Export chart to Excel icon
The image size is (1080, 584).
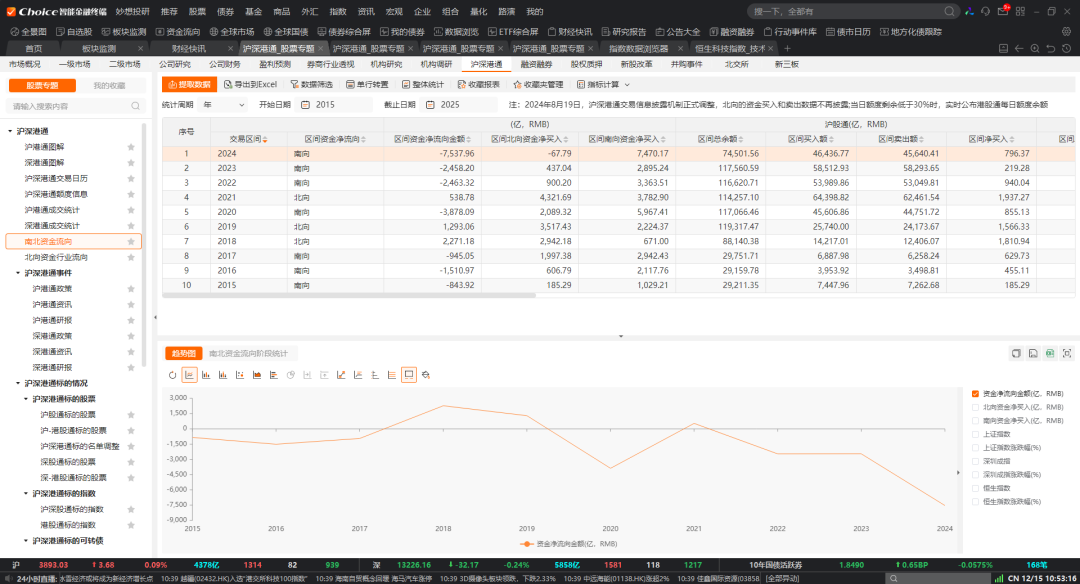(1050, 353)
